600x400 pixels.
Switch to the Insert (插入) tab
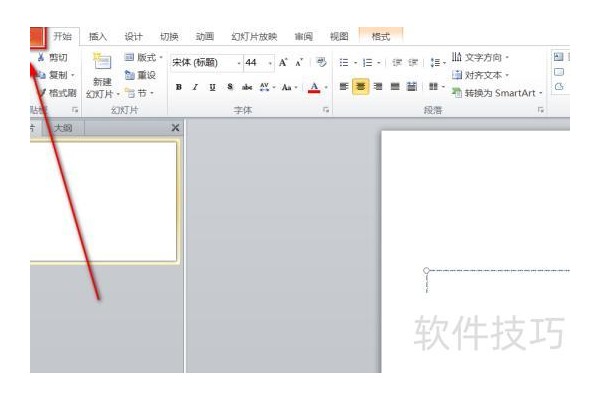(x=98, y=36)
